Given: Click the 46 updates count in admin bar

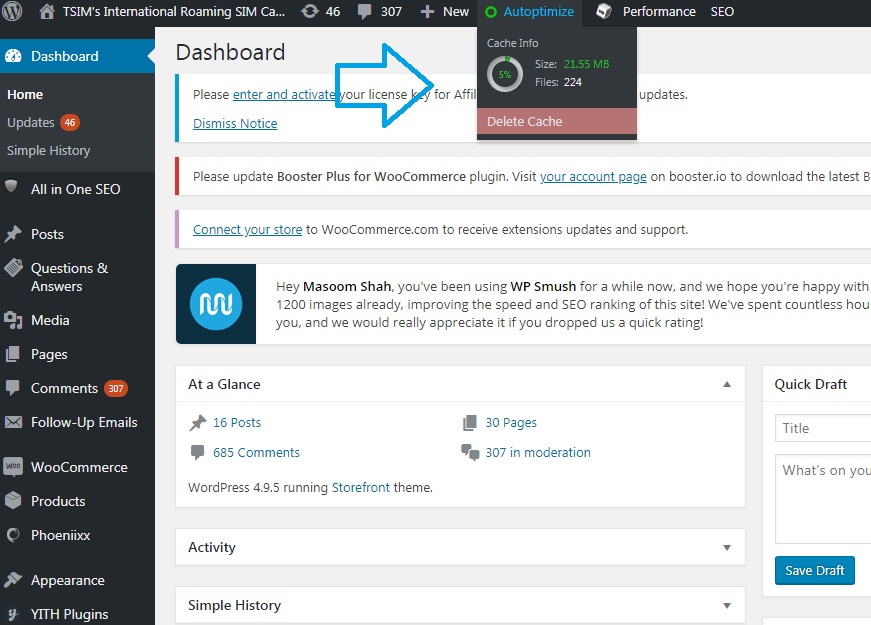Looking at the screenshot, I should pos(333,12).
